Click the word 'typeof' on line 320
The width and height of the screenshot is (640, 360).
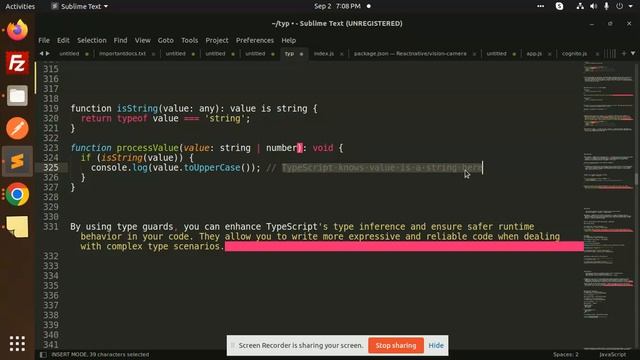132,118
